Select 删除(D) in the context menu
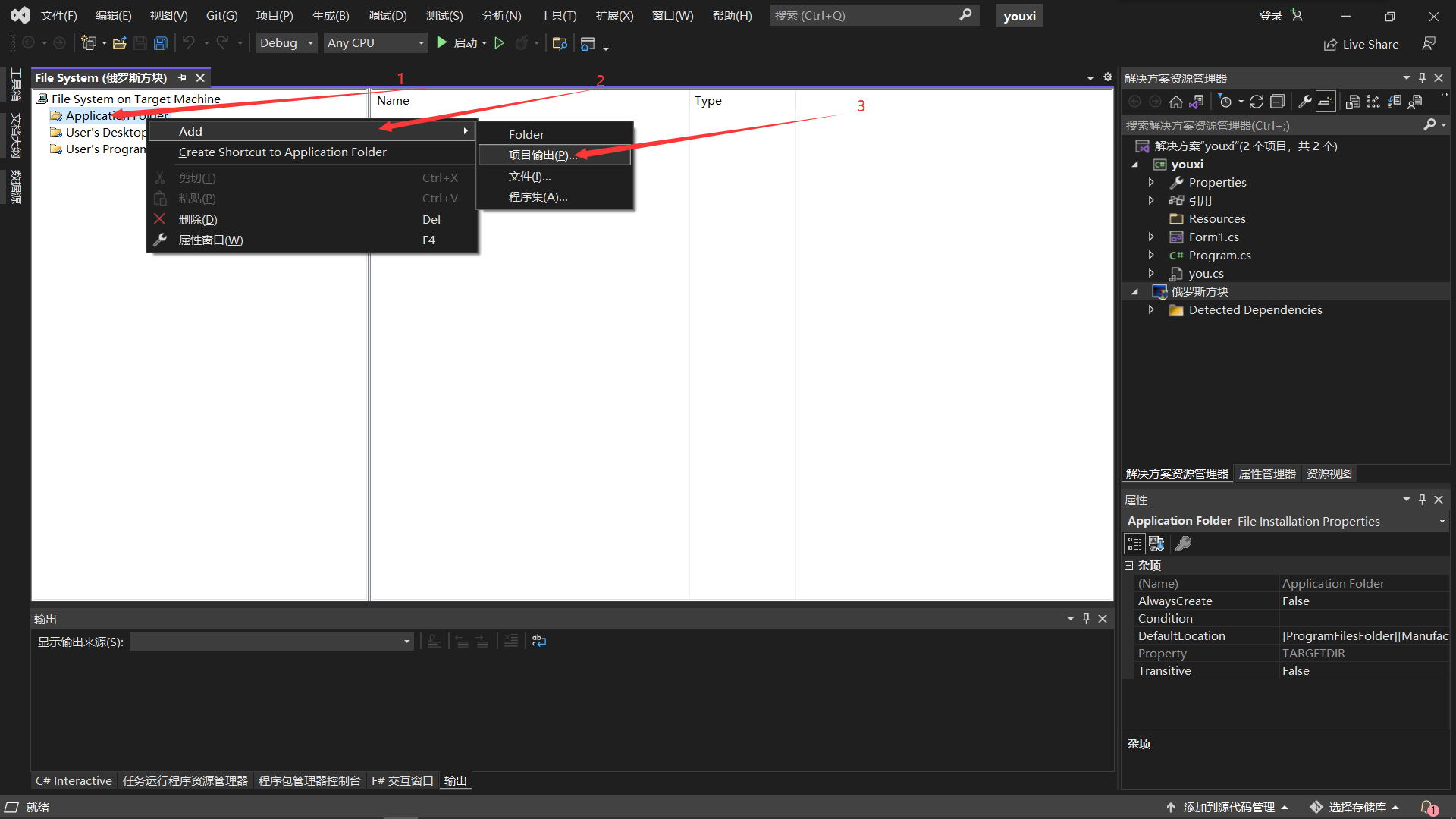Screen dimensions: 1456x819 312,219
